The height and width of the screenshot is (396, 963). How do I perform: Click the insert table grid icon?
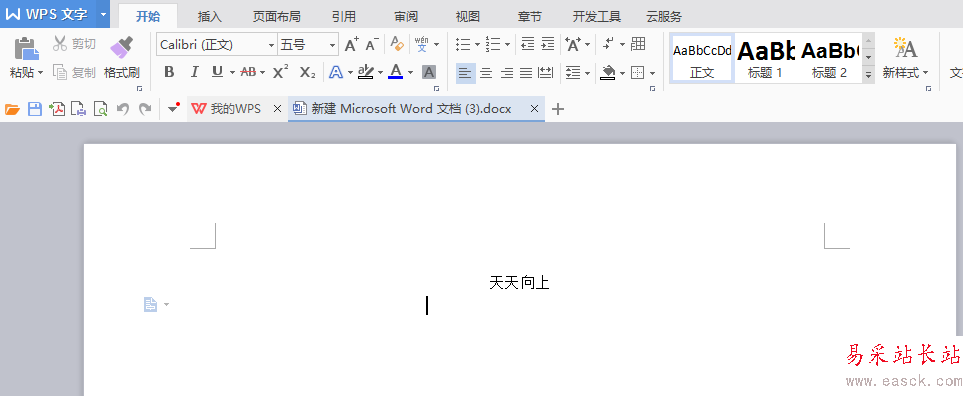coord(638,44)
